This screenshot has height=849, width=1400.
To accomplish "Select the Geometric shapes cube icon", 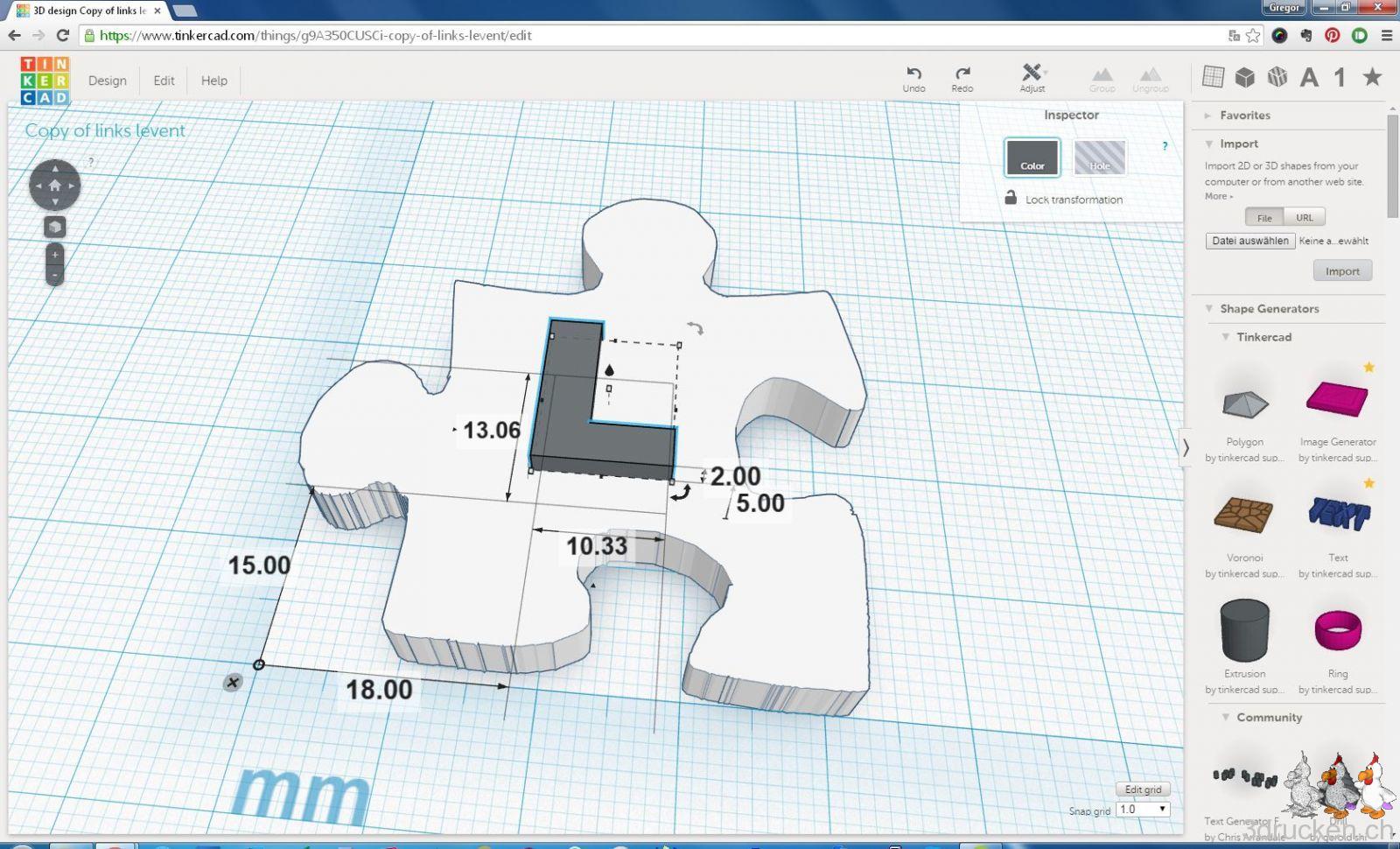I will pos(1245,77).
